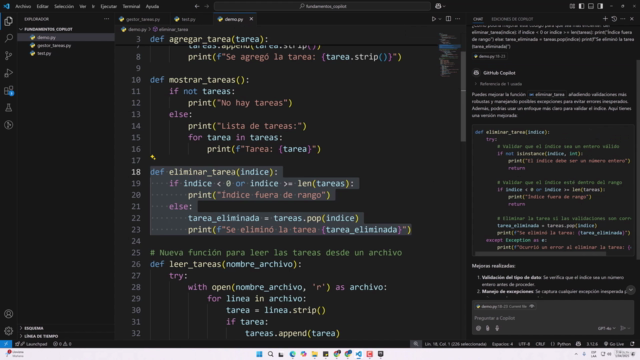Select the CHAT tab
The height and width of the screenshot is (360, 640).
click(478, 19)
